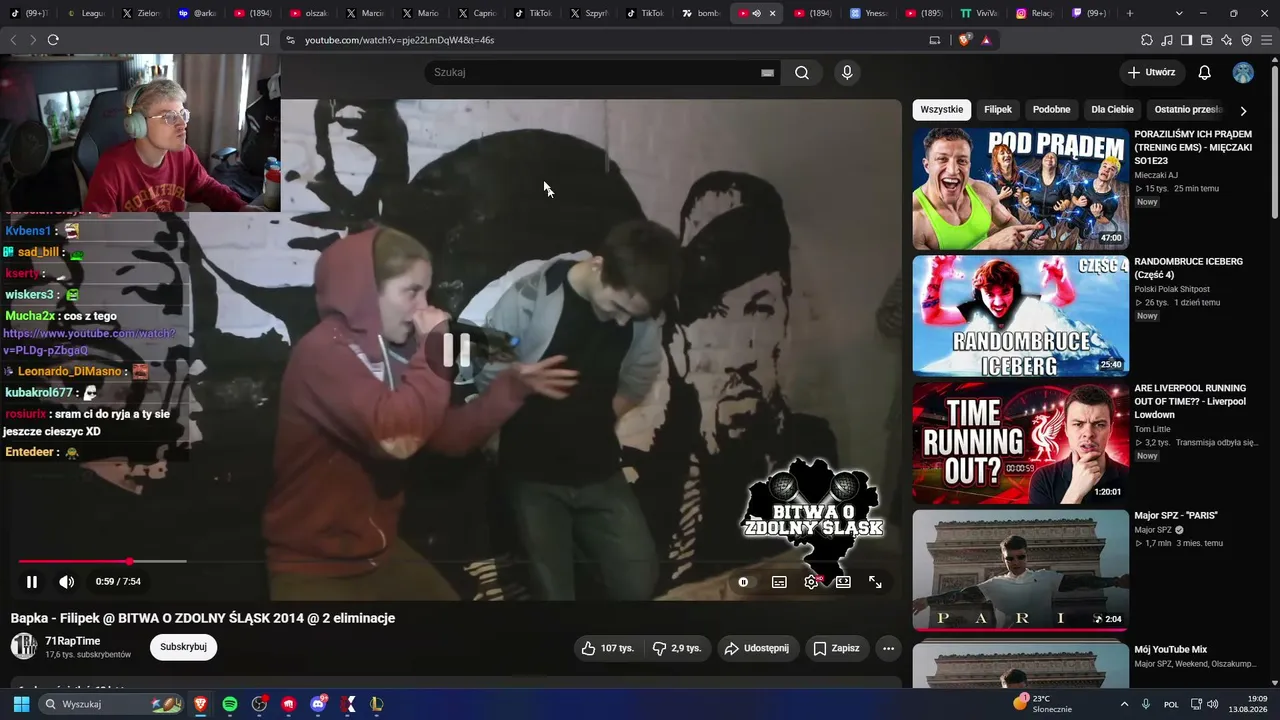The image size is (1280, 720).
Task: Click the Wyszukaj taskbar search box
Action: point(109,704)
